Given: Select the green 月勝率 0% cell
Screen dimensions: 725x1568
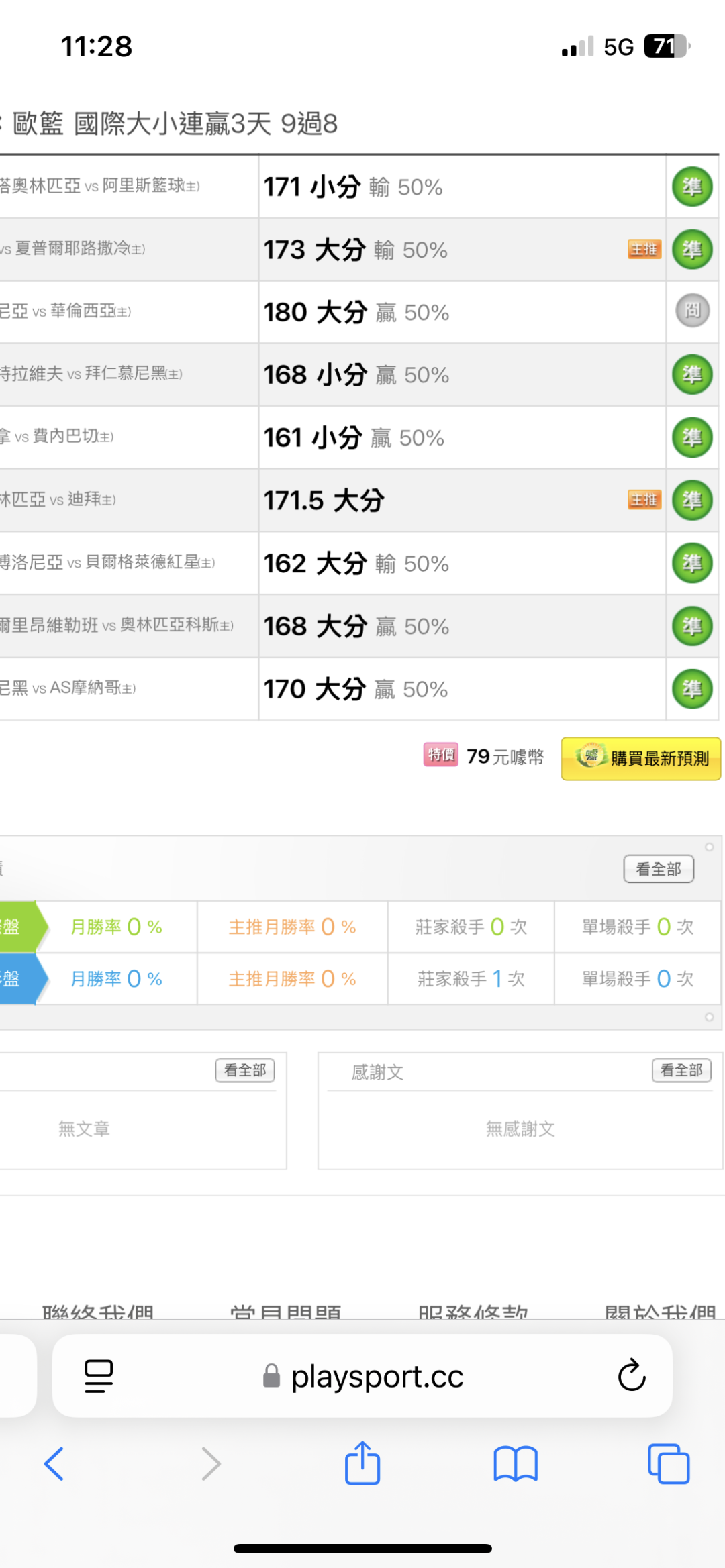Looking at the screenshot, I should [x=116, y=927].
